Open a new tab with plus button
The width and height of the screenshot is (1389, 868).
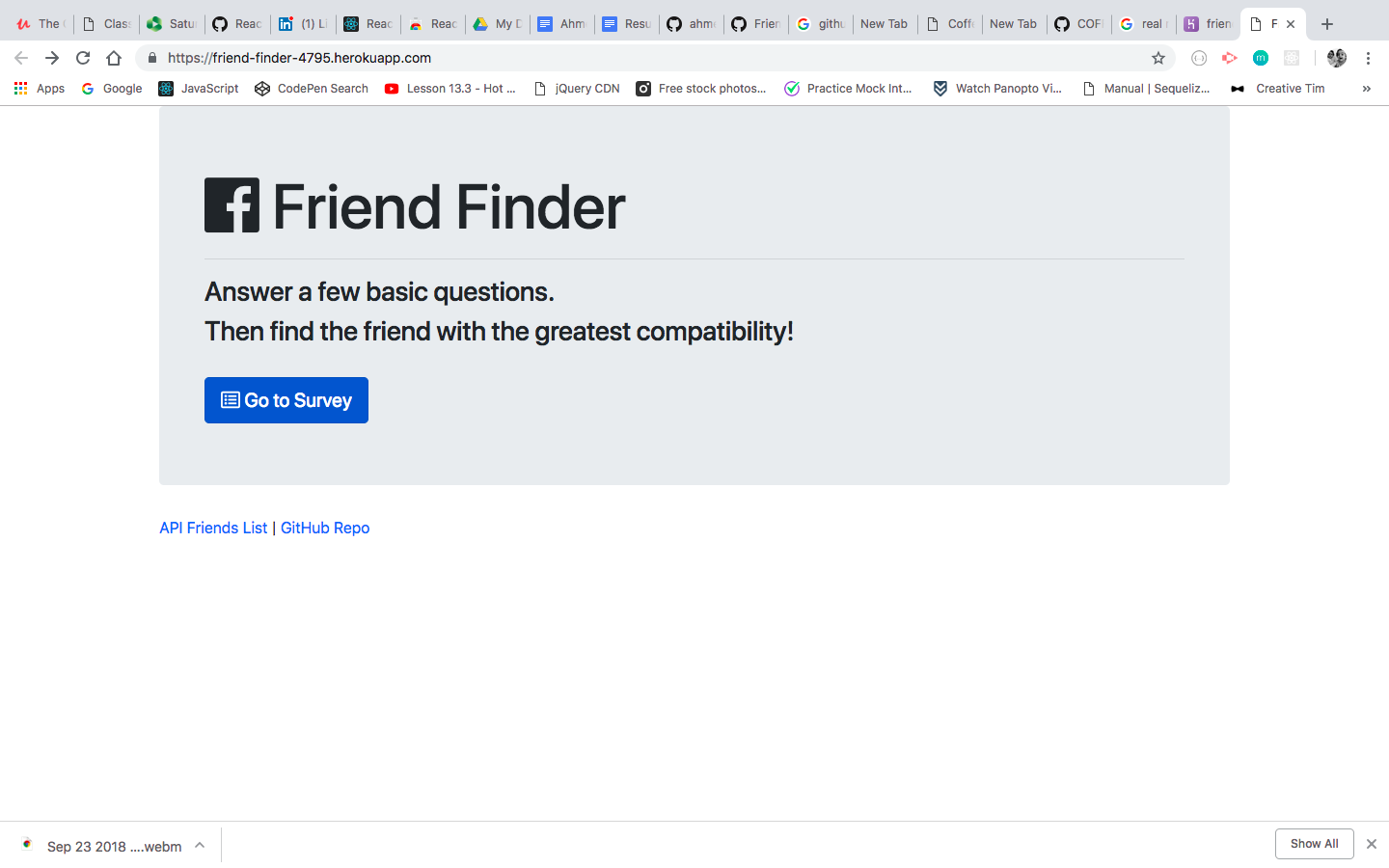tap(1327, 24)
